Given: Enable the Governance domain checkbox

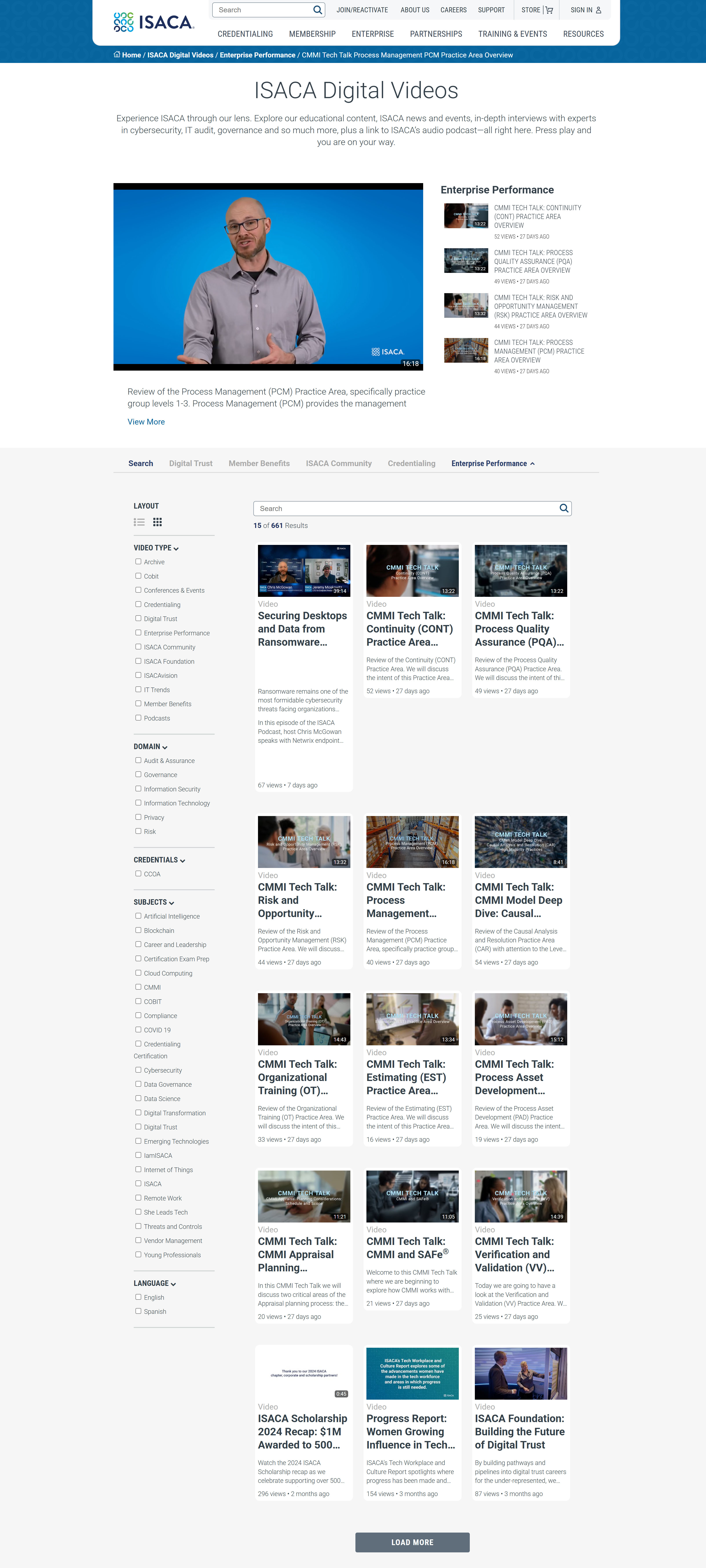Looking at the screenshot, I should [x=138, y=774].
